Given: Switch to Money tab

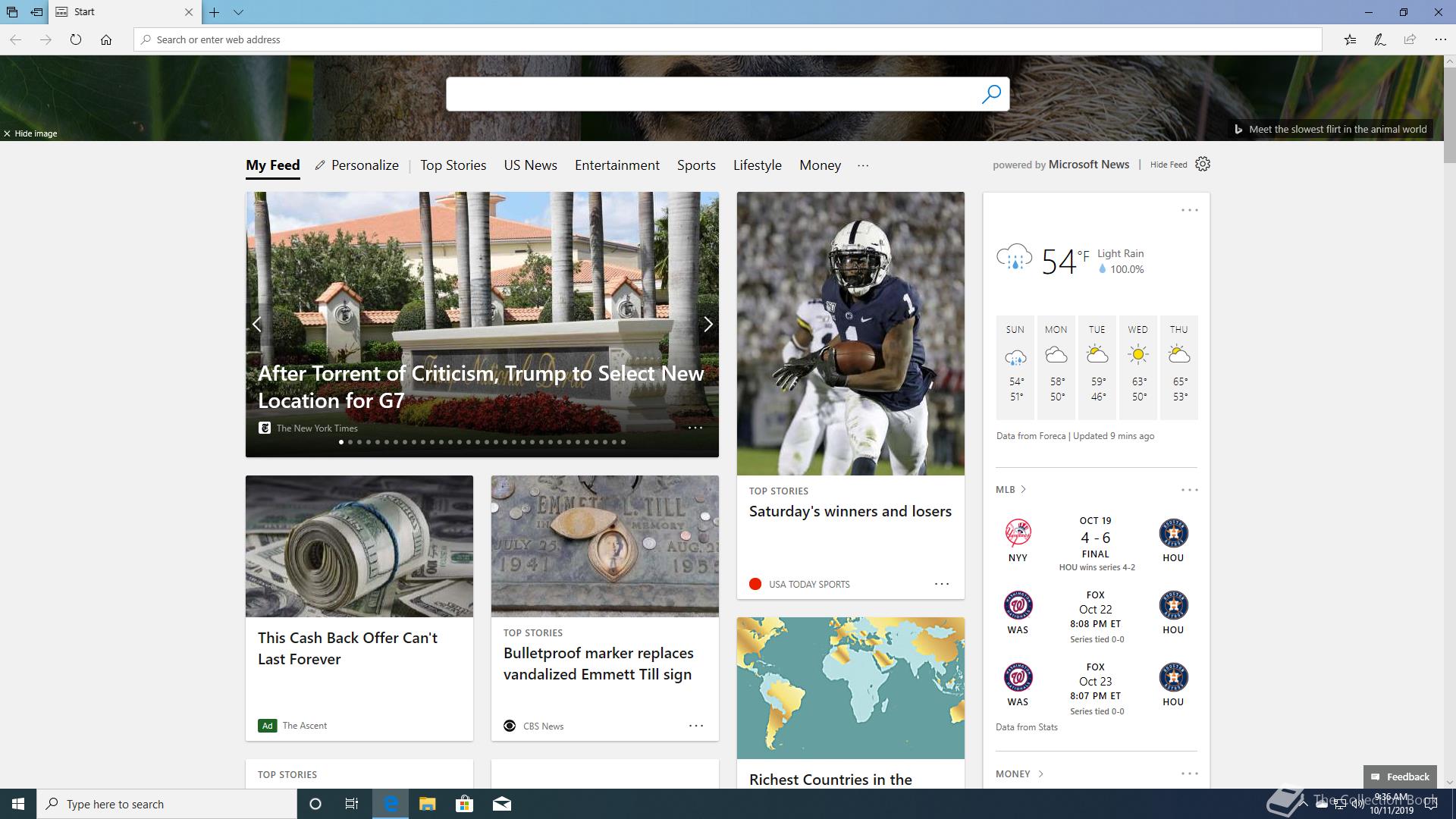Looking at the screenshot, I should pyautogui.click(x=821, y=165).
